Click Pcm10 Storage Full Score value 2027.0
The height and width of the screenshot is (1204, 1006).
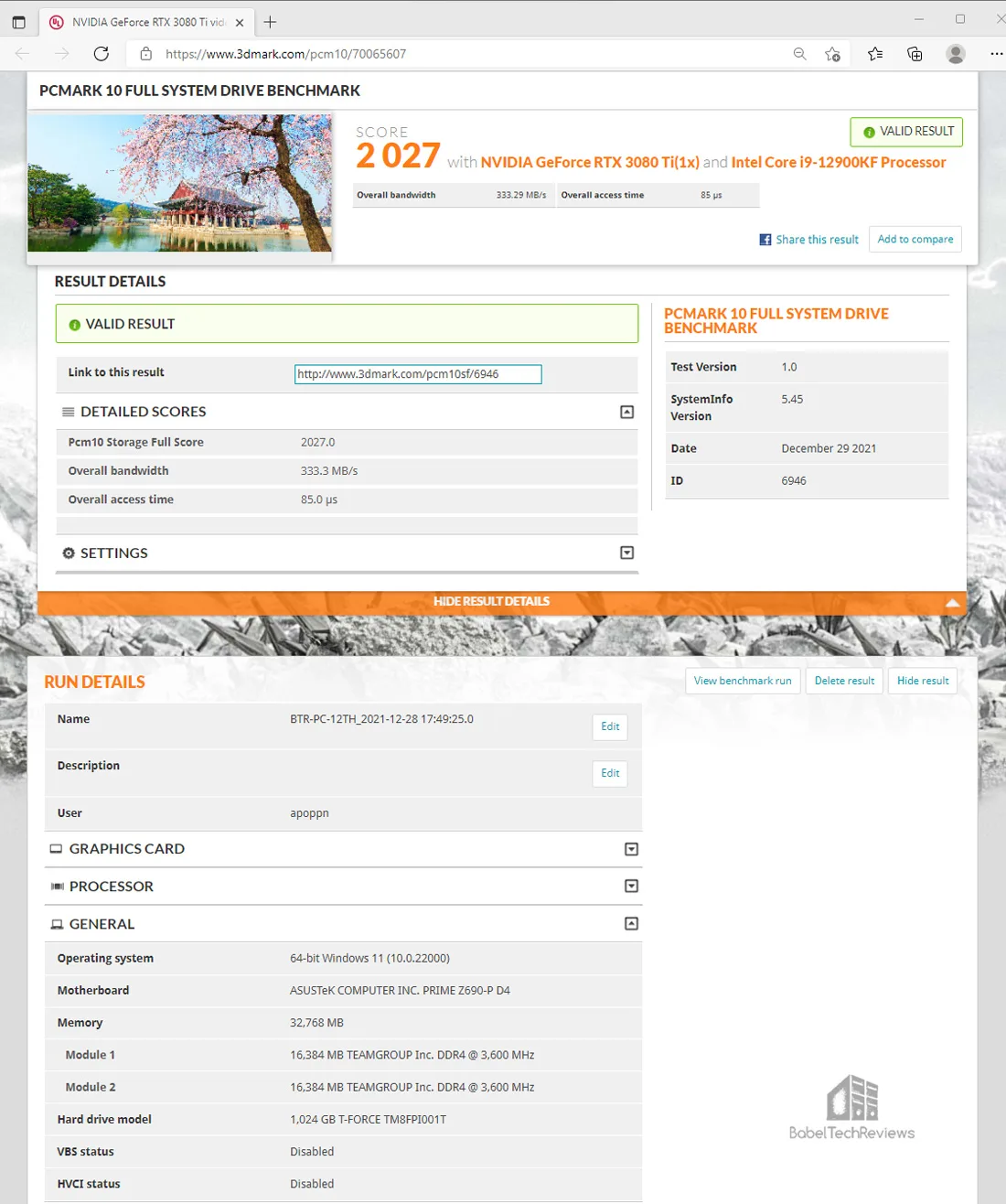(317, 442)
